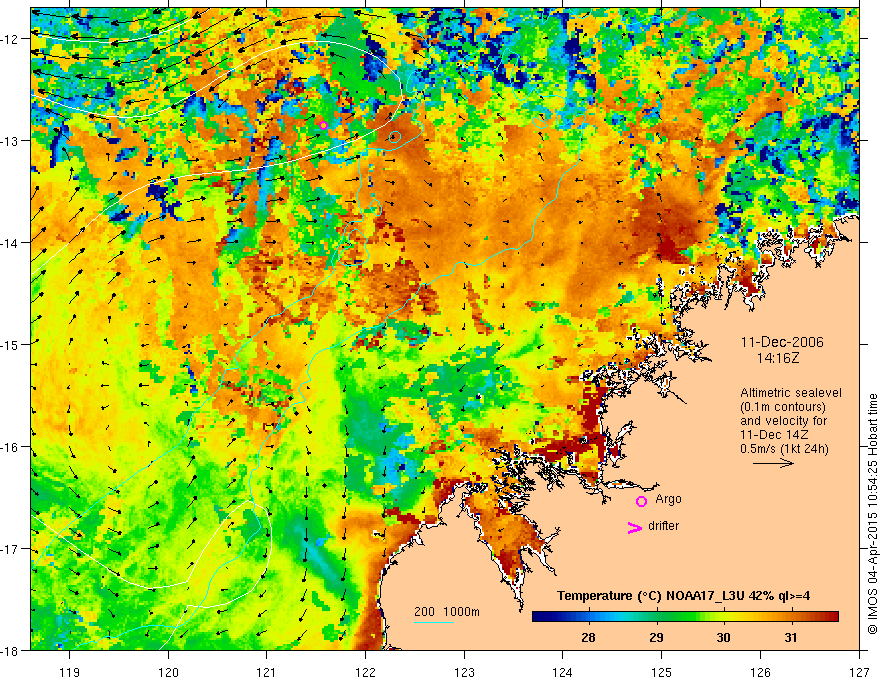Click the '30' value on the color bar
Image resolution: width=880 pixels, height=680 pixels.
tap(723, 637)
